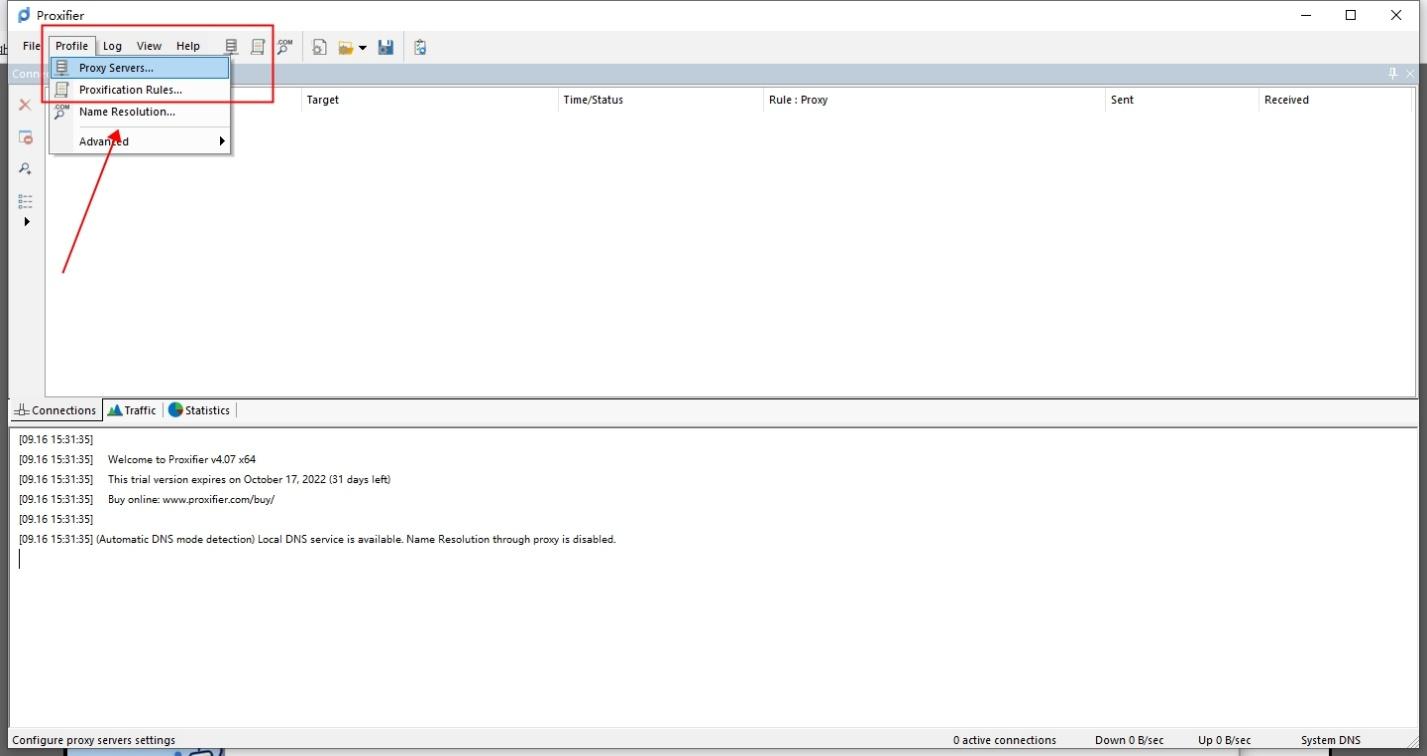This screenshot has height=756, width=1427.
Task: Open Proxy Servers via toolbar icon
Action: pos(231,46)
